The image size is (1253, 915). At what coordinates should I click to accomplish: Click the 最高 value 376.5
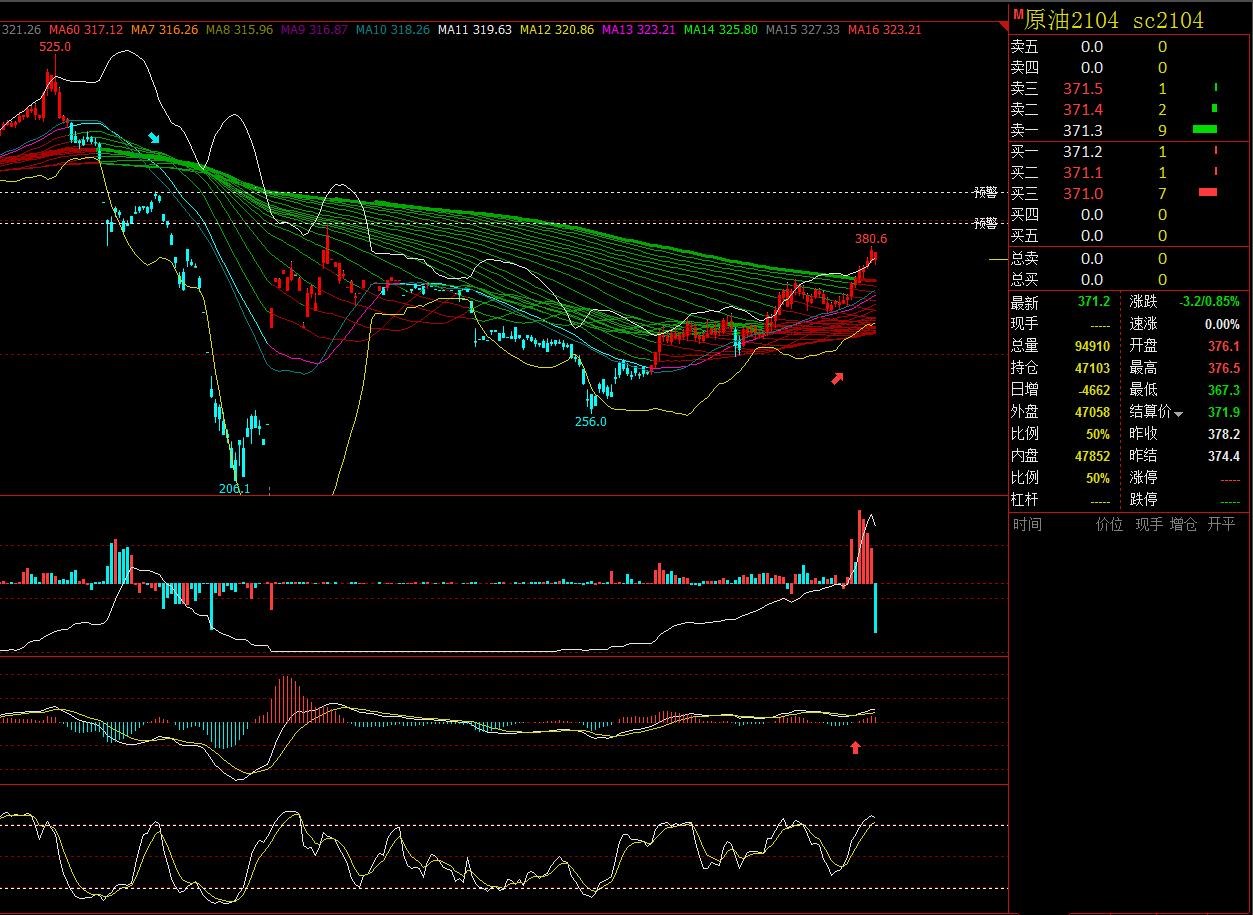point(1224,368)
